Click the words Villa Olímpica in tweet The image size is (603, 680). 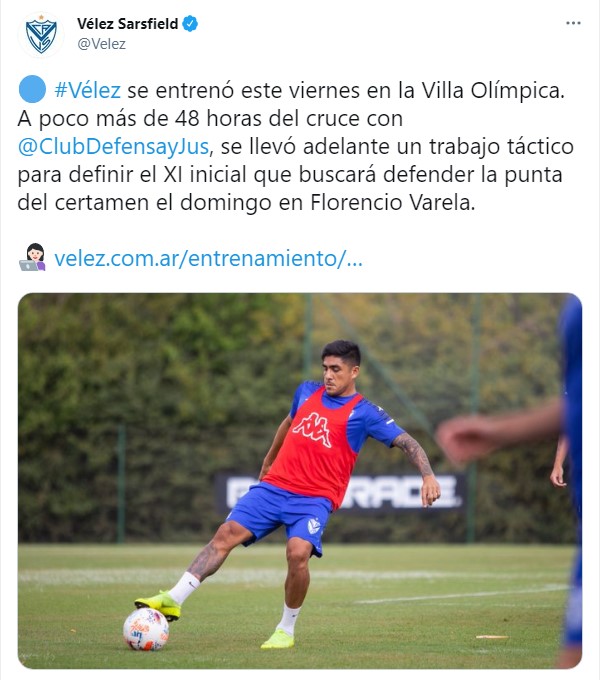tap(494, 91)
